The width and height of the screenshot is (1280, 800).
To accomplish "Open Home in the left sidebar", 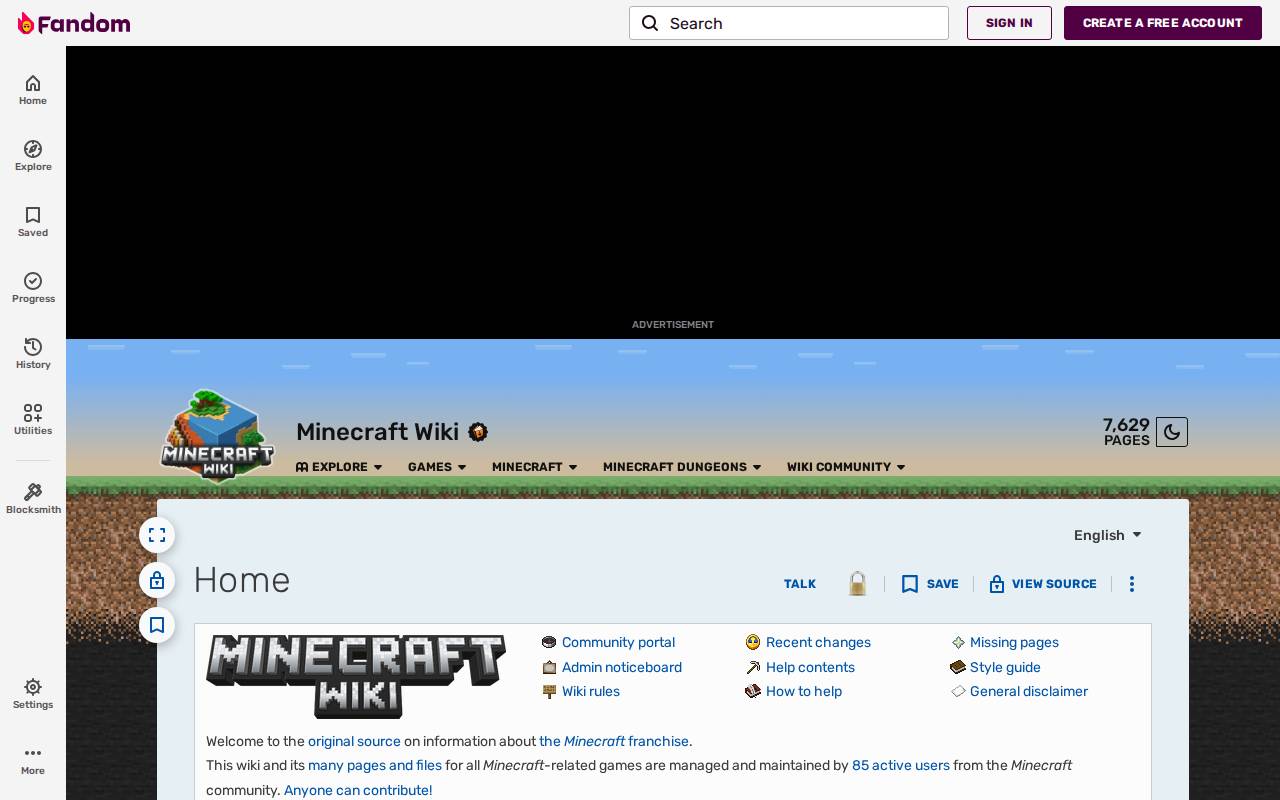I will pos(33,90).
